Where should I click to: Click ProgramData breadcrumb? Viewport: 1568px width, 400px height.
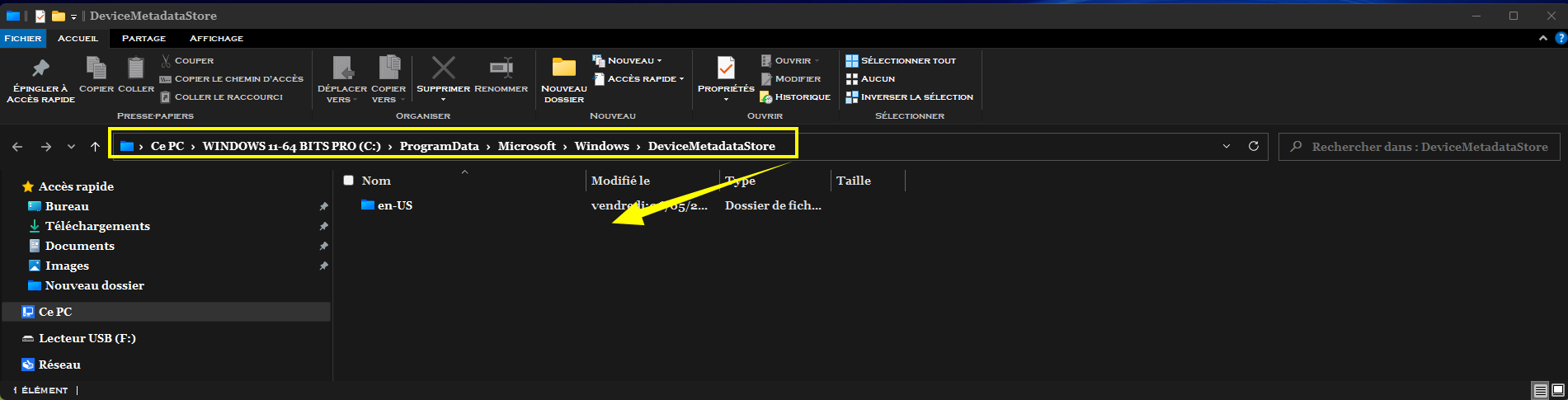click(439, 146)
